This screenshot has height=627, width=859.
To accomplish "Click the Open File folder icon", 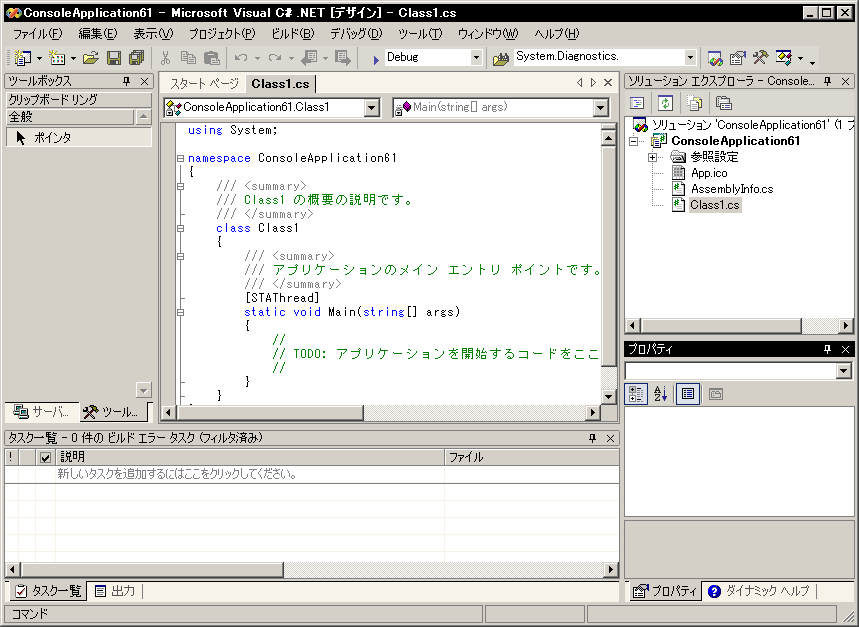I will [x=91, y=57].
